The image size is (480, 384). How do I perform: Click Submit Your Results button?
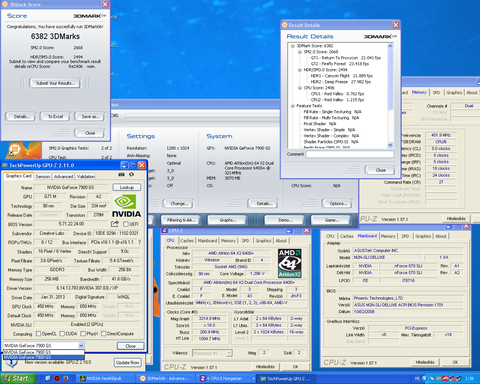tap(55, 83)
